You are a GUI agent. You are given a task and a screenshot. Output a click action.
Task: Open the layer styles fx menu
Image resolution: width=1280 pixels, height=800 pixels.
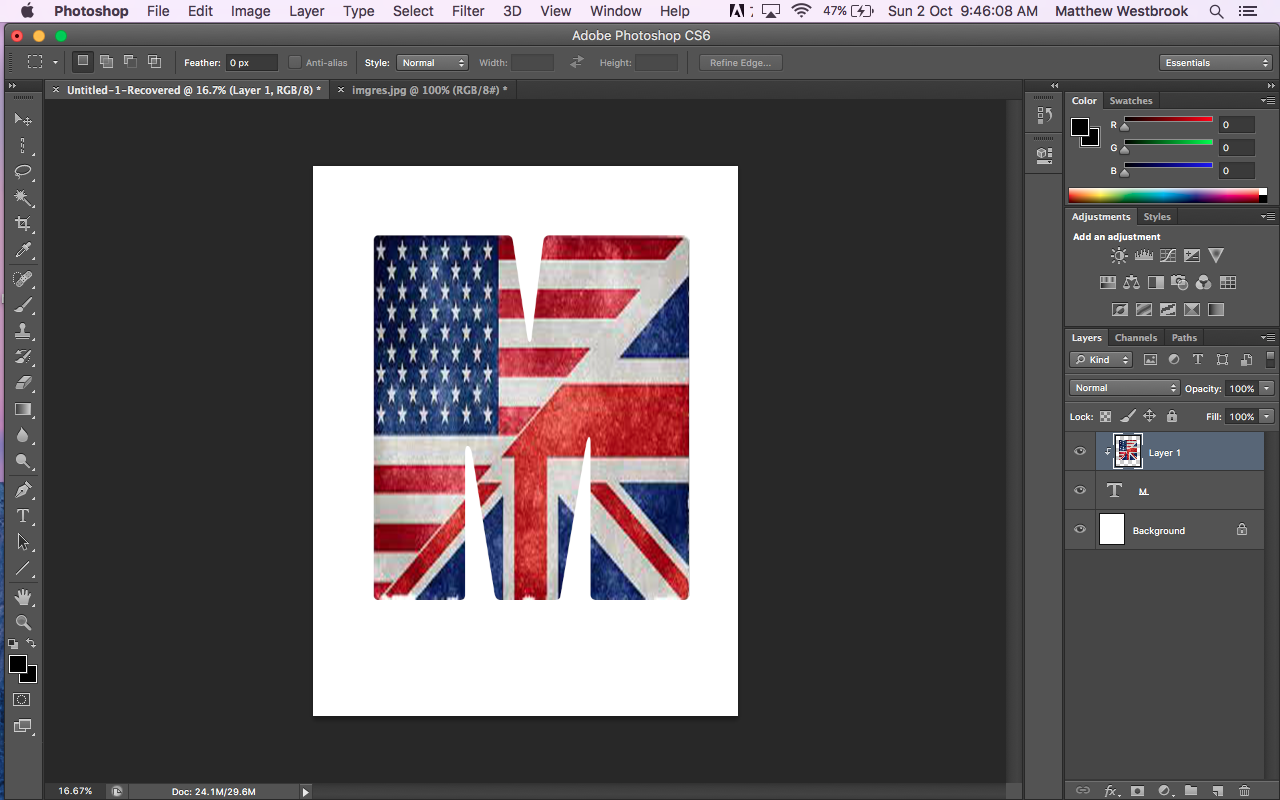click(1110, 791)
